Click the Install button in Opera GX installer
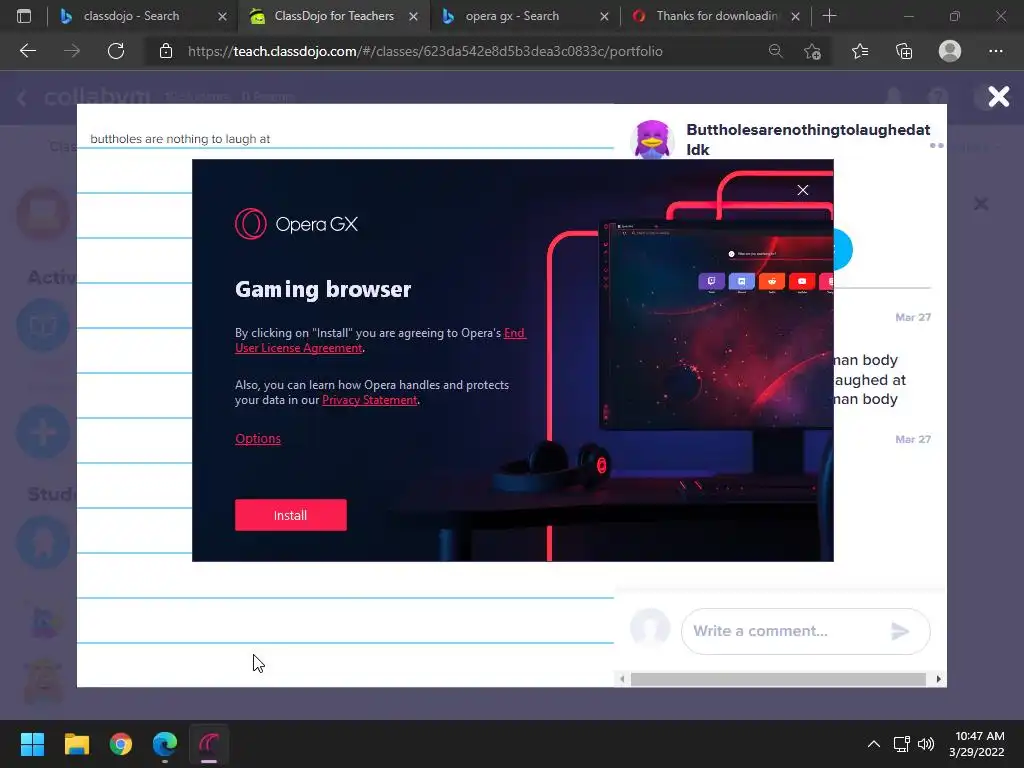This screenshot has height=768, width=1024. (291, 515)
